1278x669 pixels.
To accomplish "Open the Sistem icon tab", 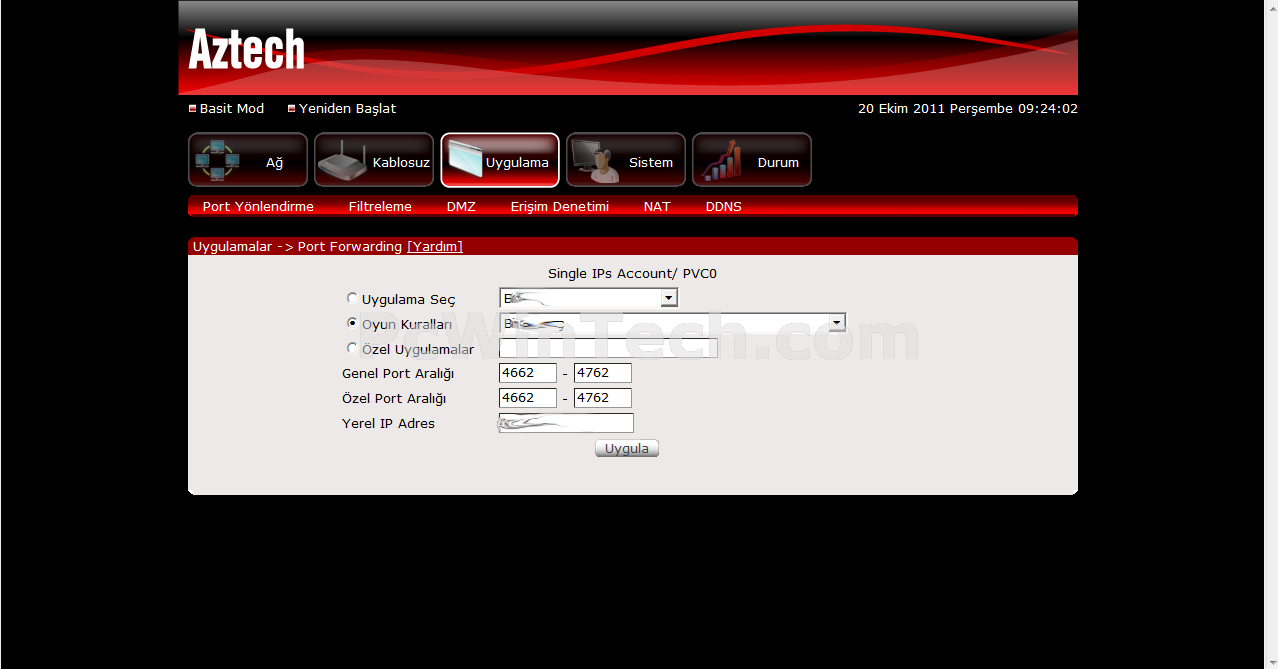I will [626, 160].
